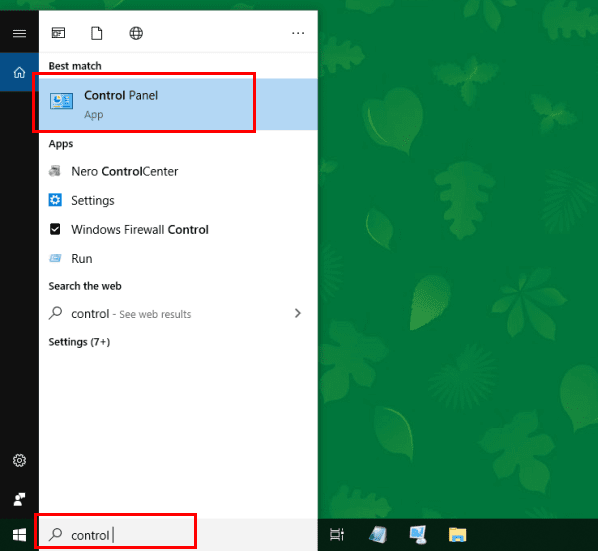Image resolution: width=598 pixels, height=551 pixels.
Task: Open File Explorer from the taskbar
Action: [457, 535]
